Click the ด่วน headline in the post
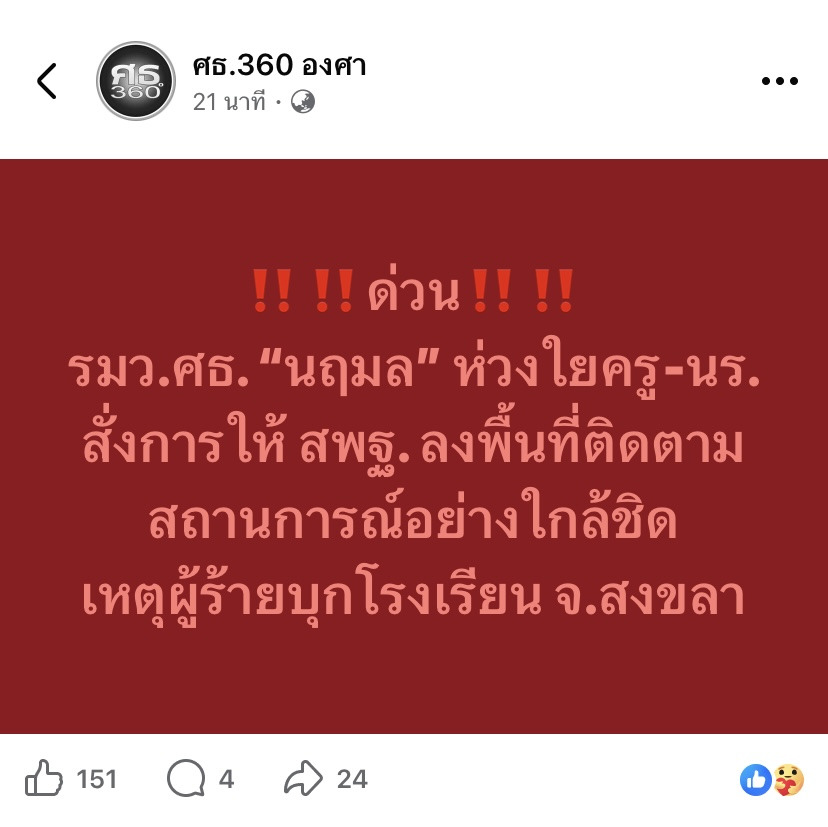 [413, 292]
